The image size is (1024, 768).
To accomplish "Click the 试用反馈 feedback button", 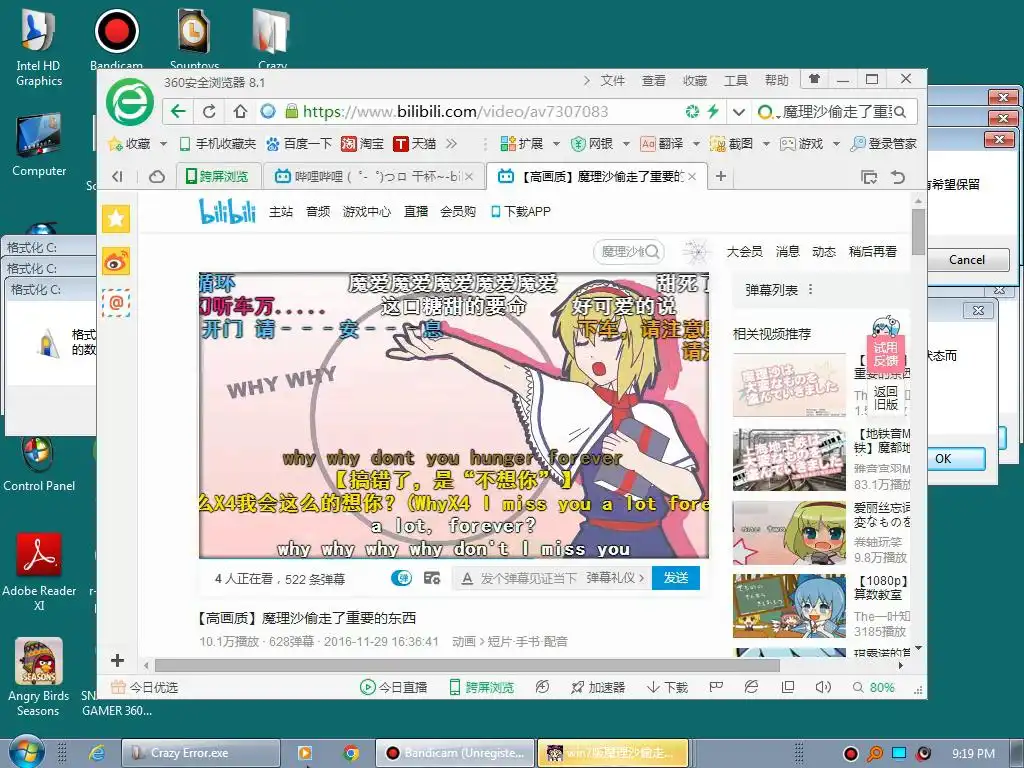I will point(885,354).
